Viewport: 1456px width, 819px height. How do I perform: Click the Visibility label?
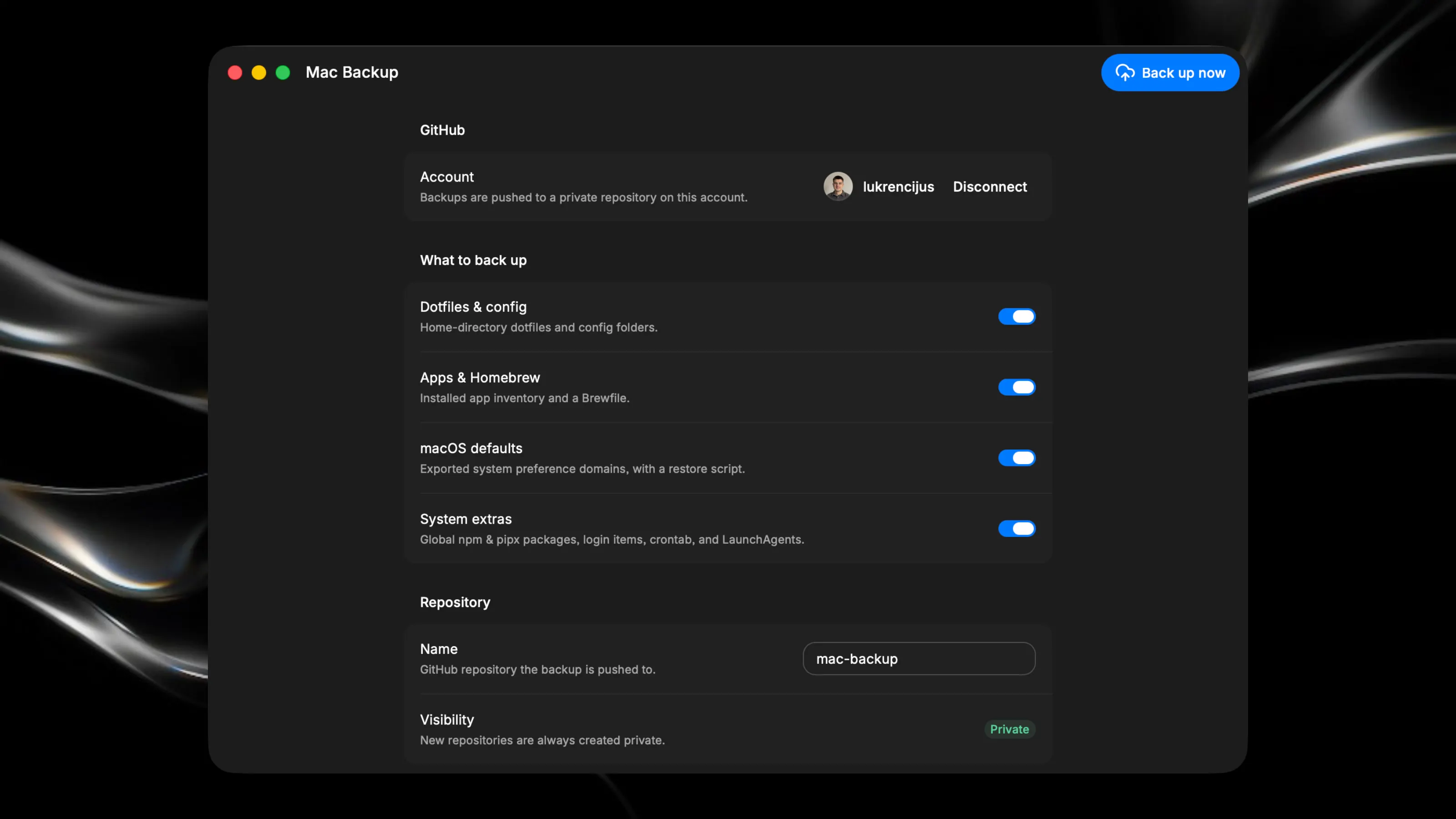(446, 719)
